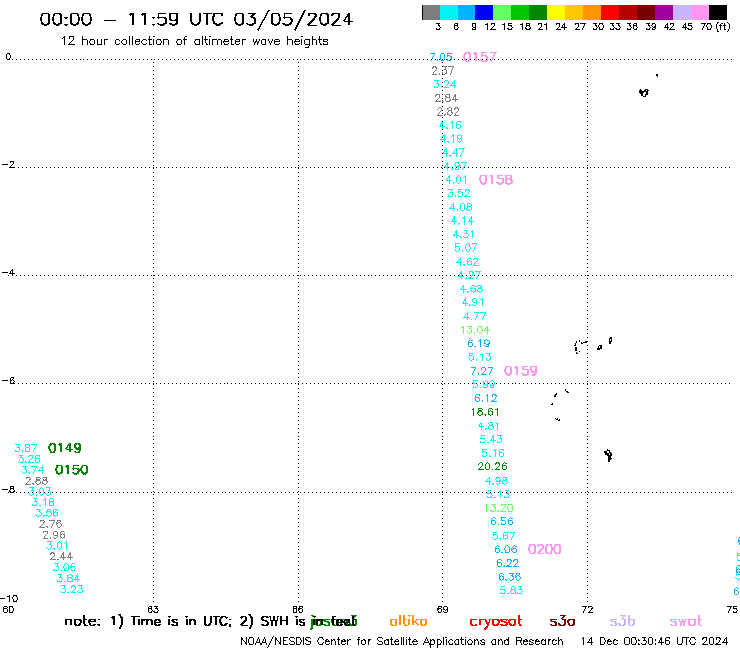The image size is (740, 650).
Task: Click the wave height value 7.05
Action: coord(441,57)
